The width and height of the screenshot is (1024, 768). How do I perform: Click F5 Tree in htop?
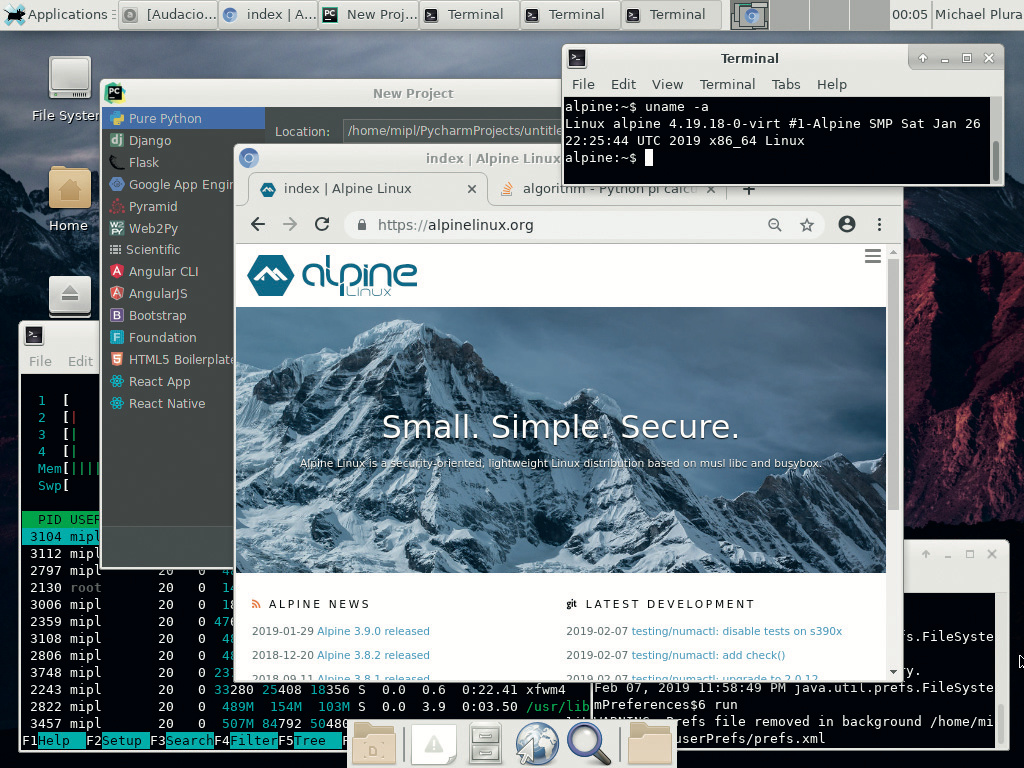(x=310, y=741)
